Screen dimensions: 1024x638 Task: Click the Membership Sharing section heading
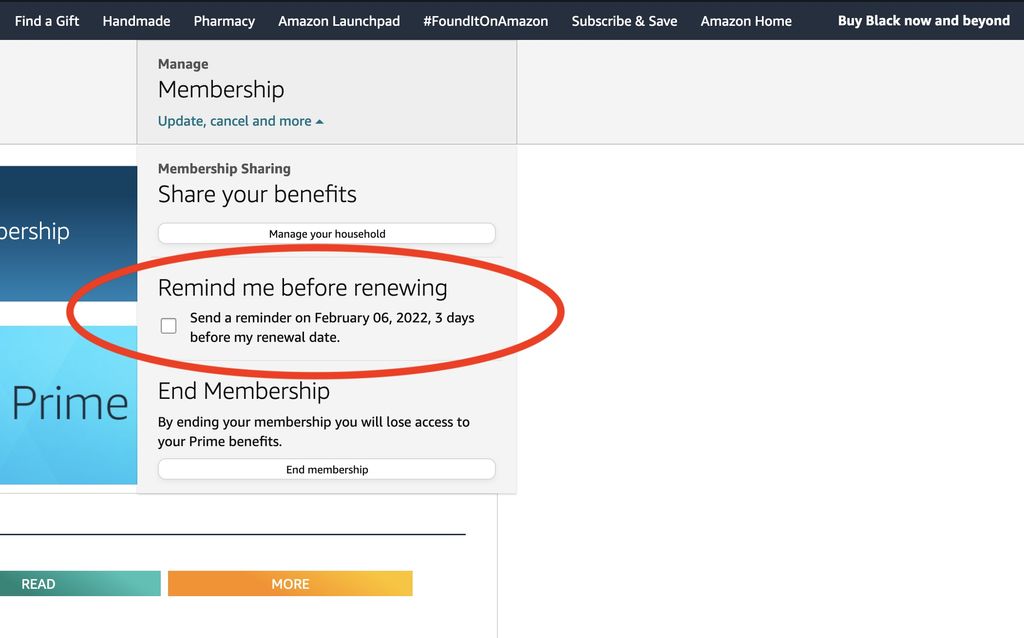coord(224,168)
